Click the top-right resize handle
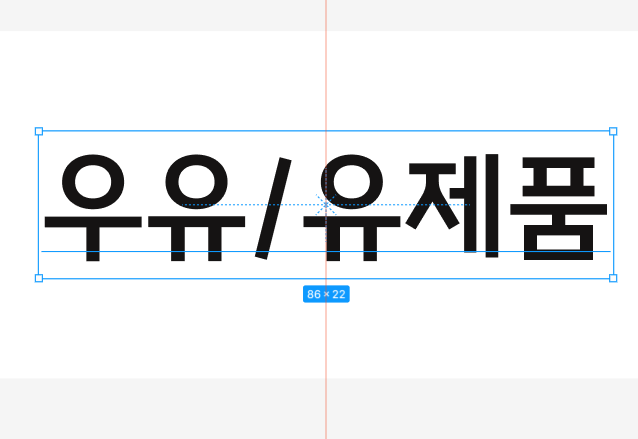638x439 pixels. click(613, 131)
